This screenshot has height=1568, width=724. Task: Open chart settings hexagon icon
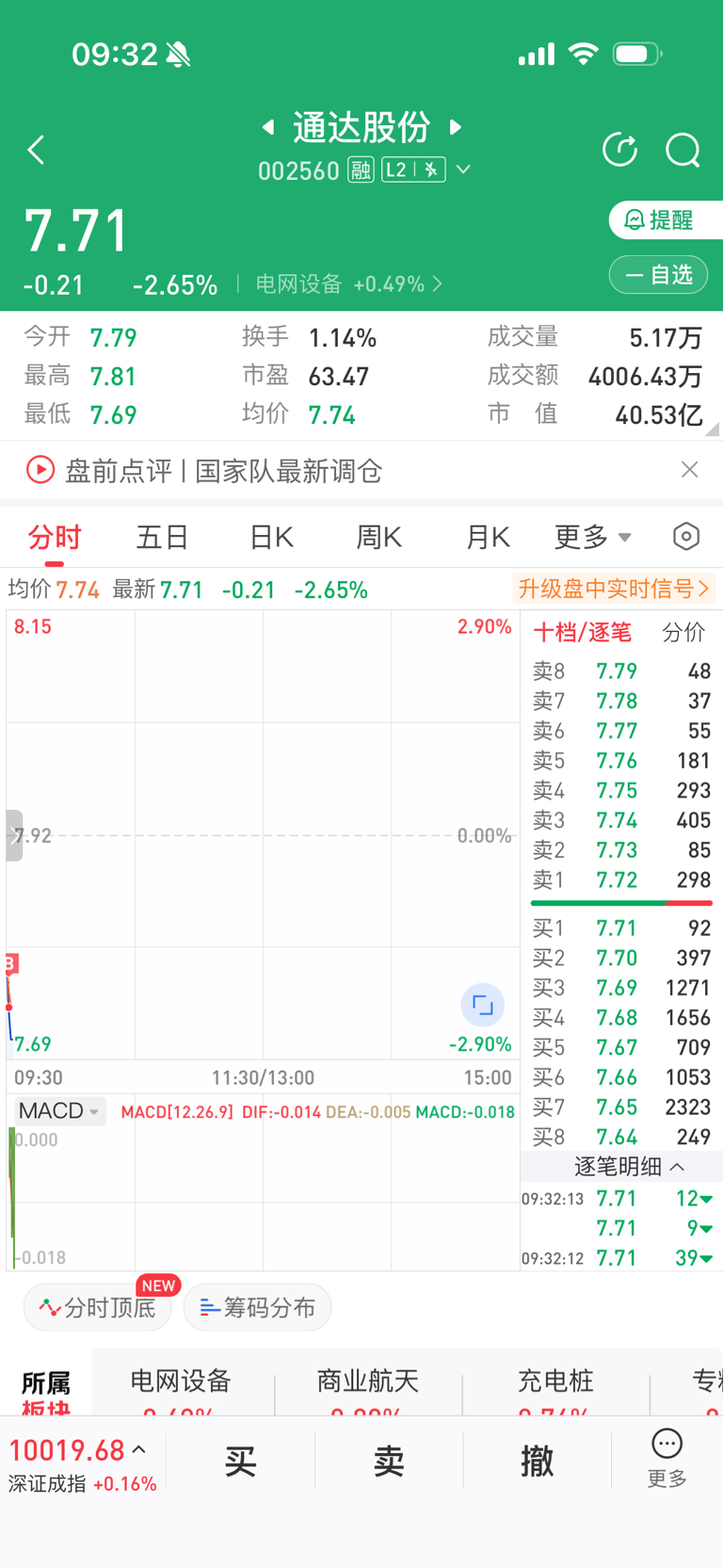pos(686,537)
